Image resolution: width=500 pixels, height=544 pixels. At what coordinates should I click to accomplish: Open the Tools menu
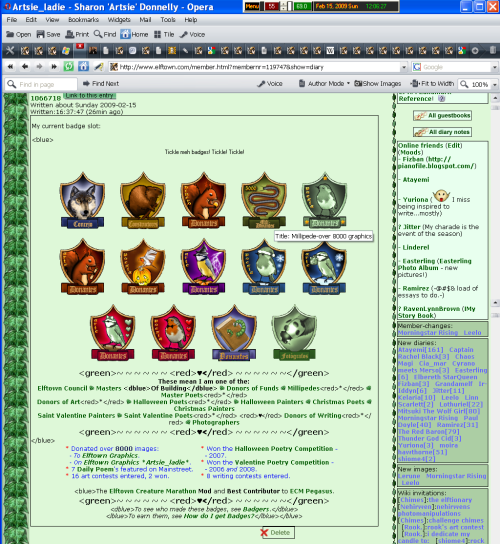168,20
